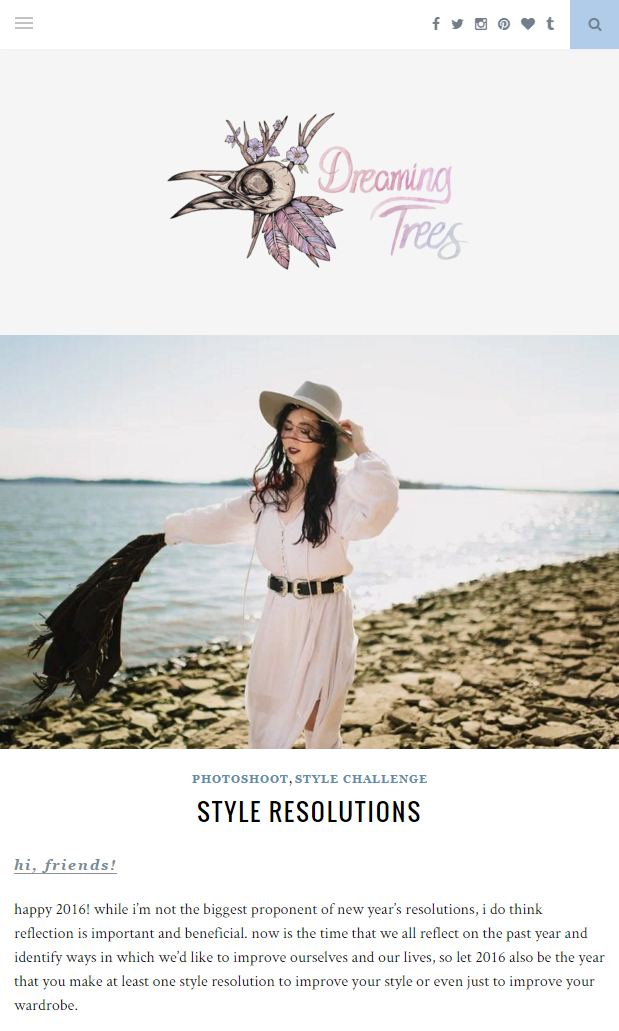The width and height of the screenshot is (619, 1031).
Task: Go to the Instagram profile icon
Action: pyautogui.click(x=481, y=24)
